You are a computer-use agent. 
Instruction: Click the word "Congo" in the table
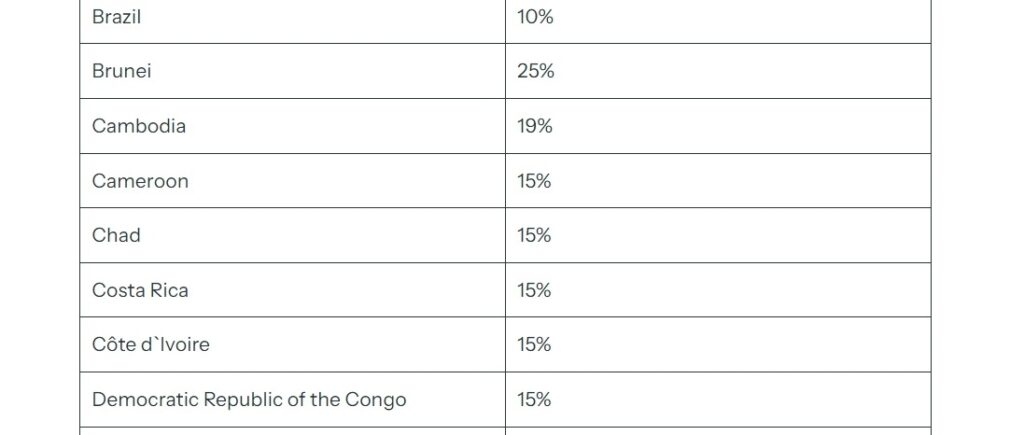click(x=376, y=400)
